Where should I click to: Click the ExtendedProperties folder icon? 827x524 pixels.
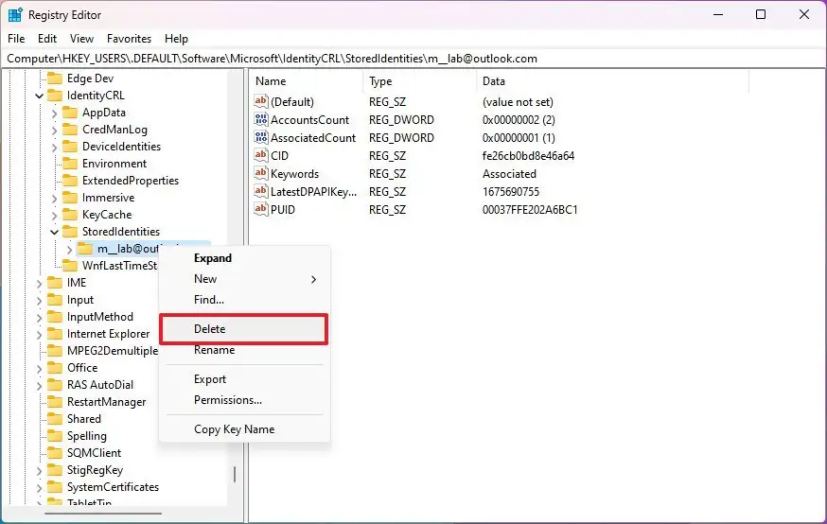70,180
